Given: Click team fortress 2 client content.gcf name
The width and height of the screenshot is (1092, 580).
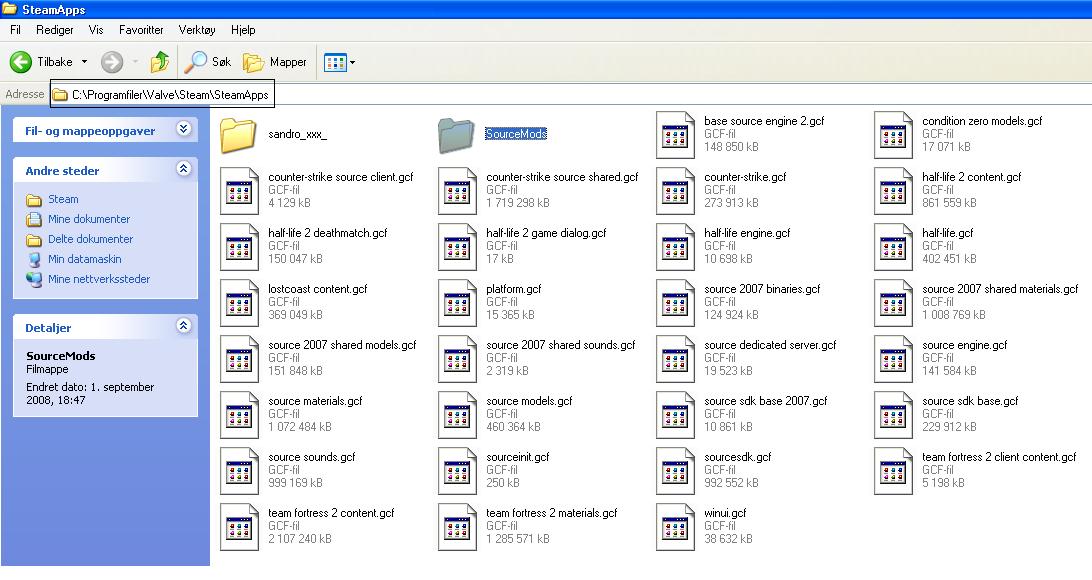Looking at the screenshot, I should [x=999, y=457].
